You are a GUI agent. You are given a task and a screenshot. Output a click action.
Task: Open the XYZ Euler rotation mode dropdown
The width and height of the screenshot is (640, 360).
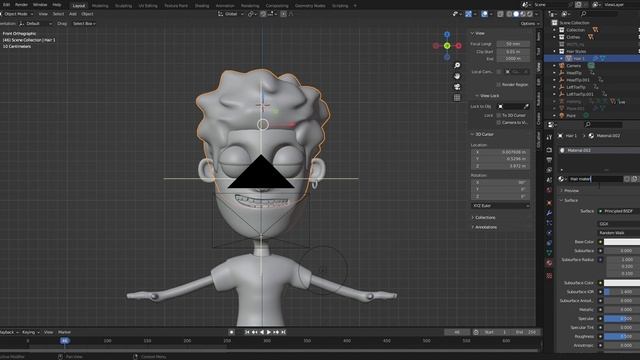pyautogui.click(x=500, y=206)
